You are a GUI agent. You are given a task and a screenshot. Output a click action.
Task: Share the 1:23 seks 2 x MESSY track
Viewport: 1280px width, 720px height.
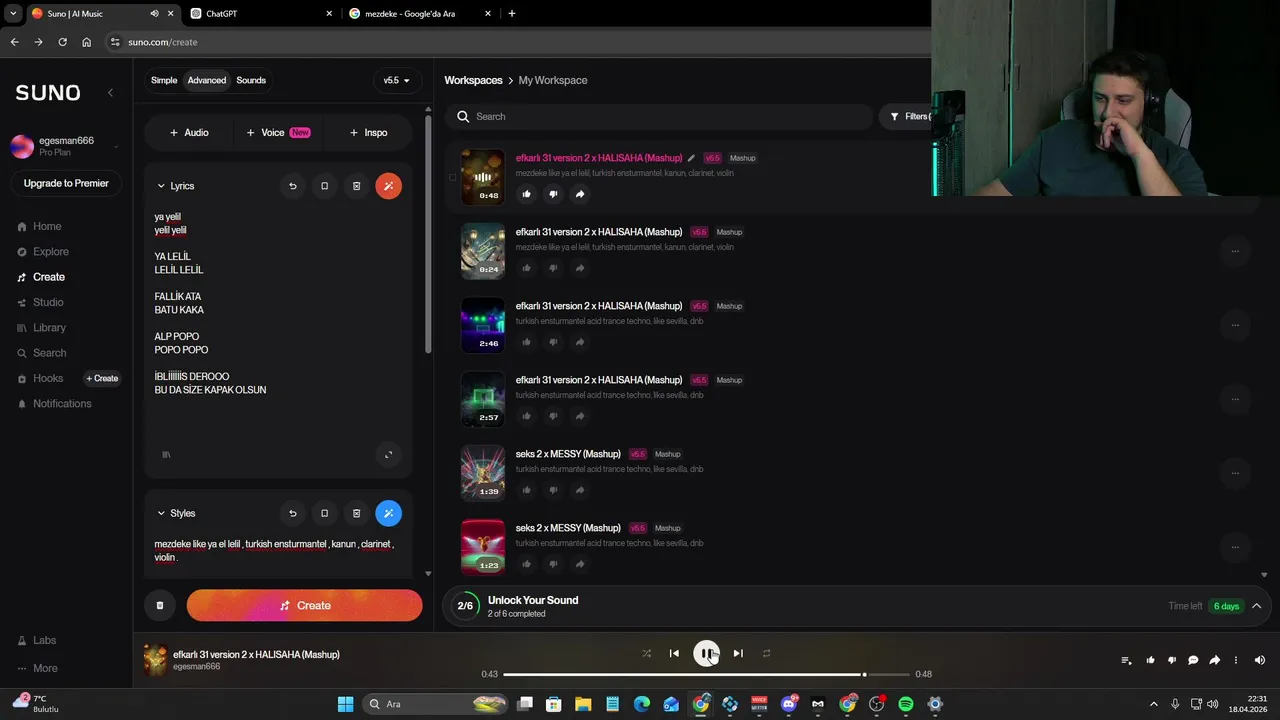click(580, 564)
